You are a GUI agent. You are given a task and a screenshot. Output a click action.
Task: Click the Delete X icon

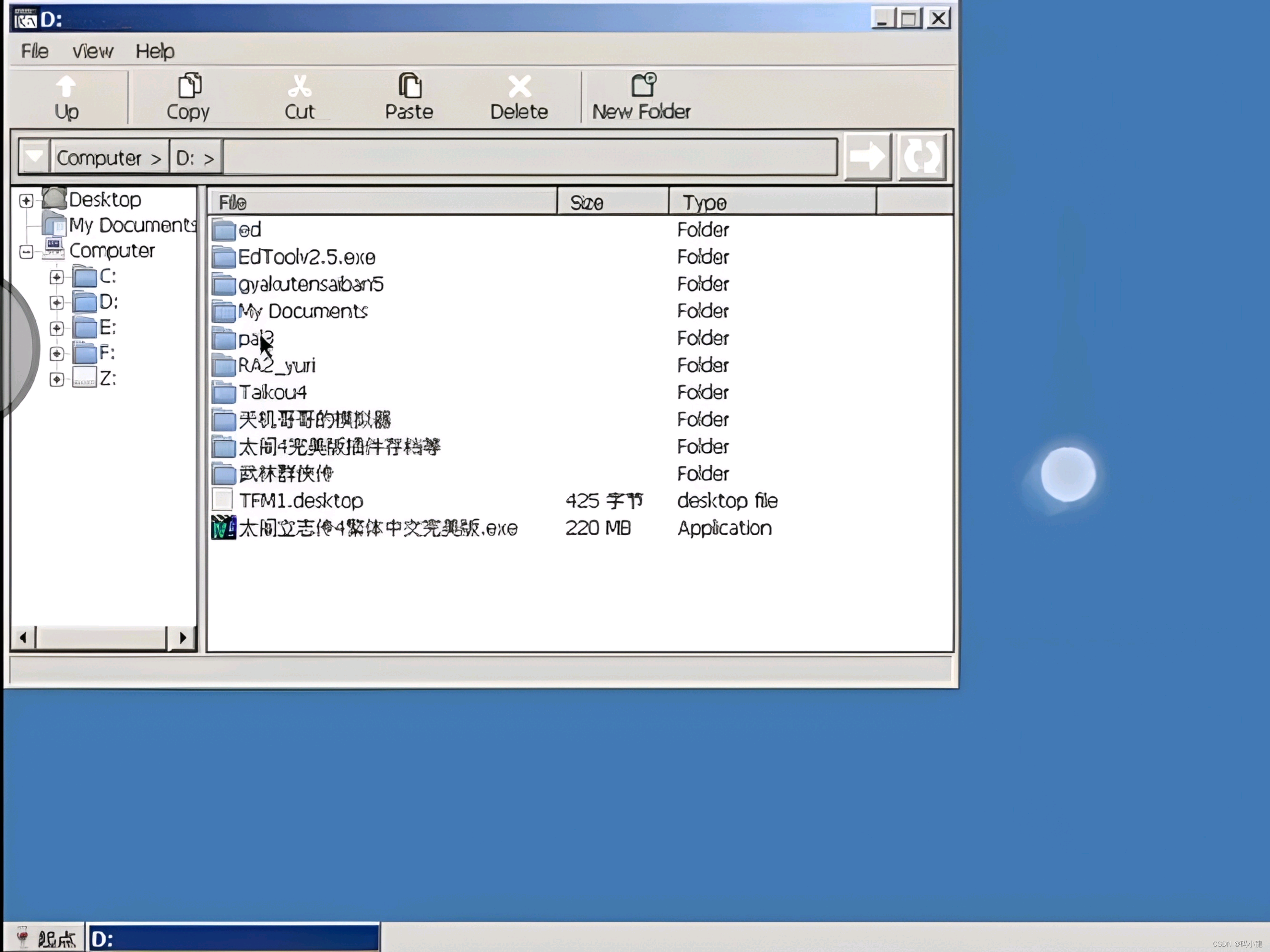pyautogui.click(x=519, y=87)
